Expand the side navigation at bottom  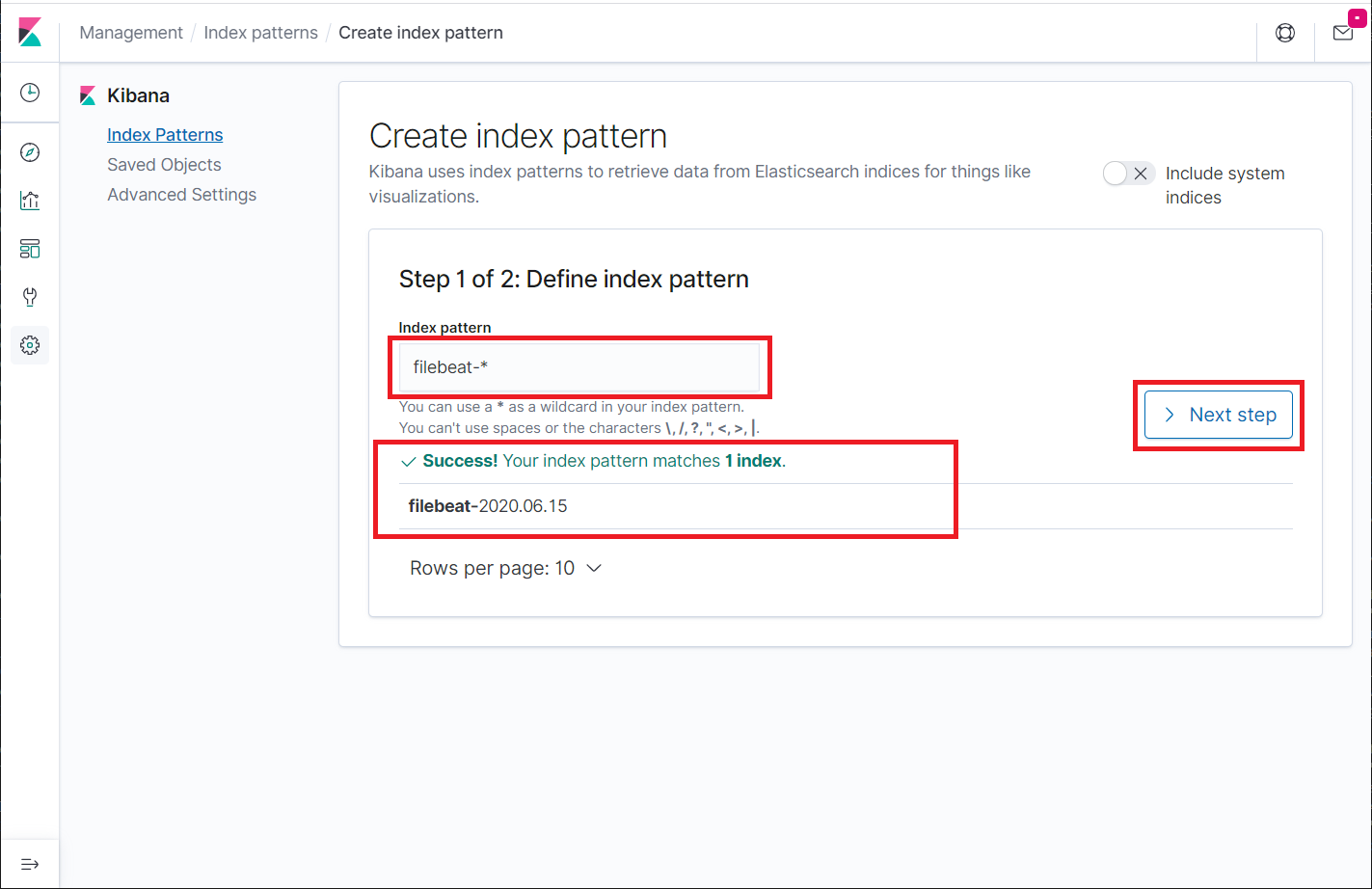pos(30,864)
